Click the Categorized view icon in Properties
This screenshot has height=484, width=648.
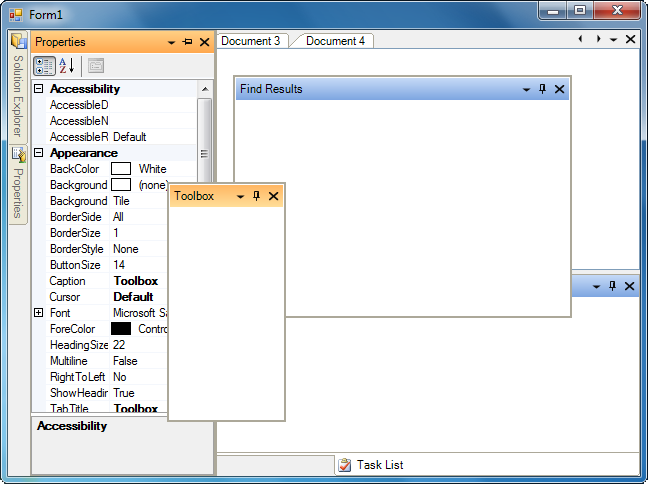pyautogui.click(x=45, y=66)
